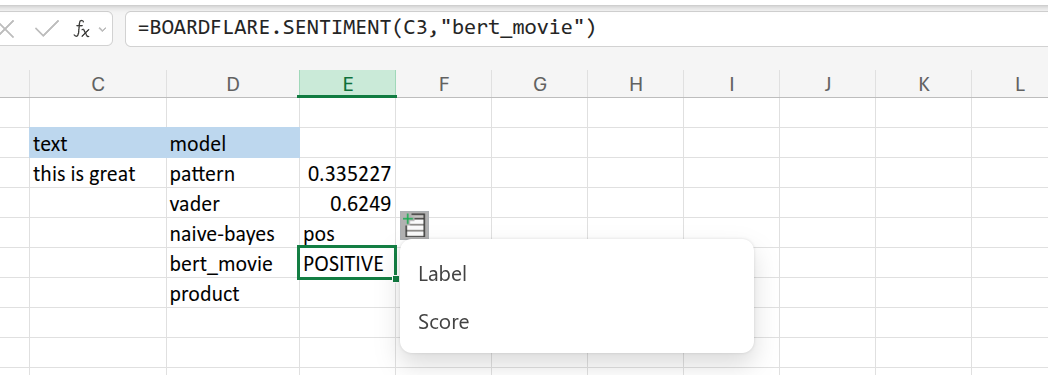Viewport: 1048px width, 375px height.
Task: Select the 'vader' cell
Action: 233,203
